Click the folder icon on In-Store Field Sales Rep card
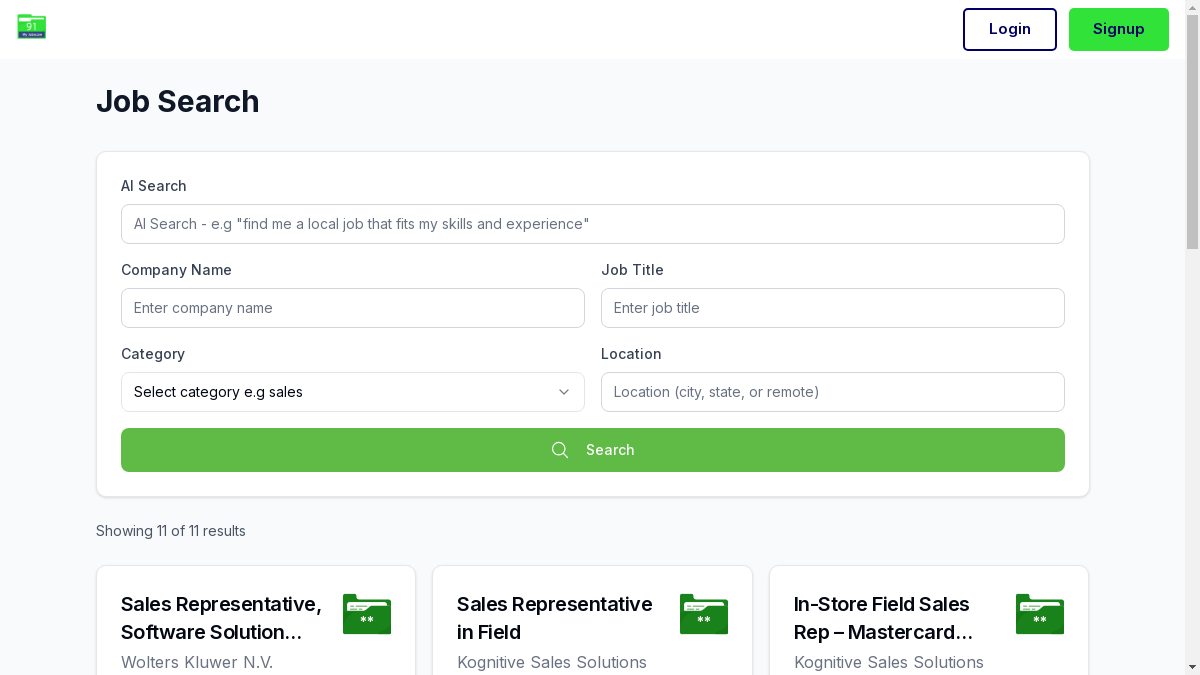The width and height of the screenshot is (1200, 675). coord(1040,614)
